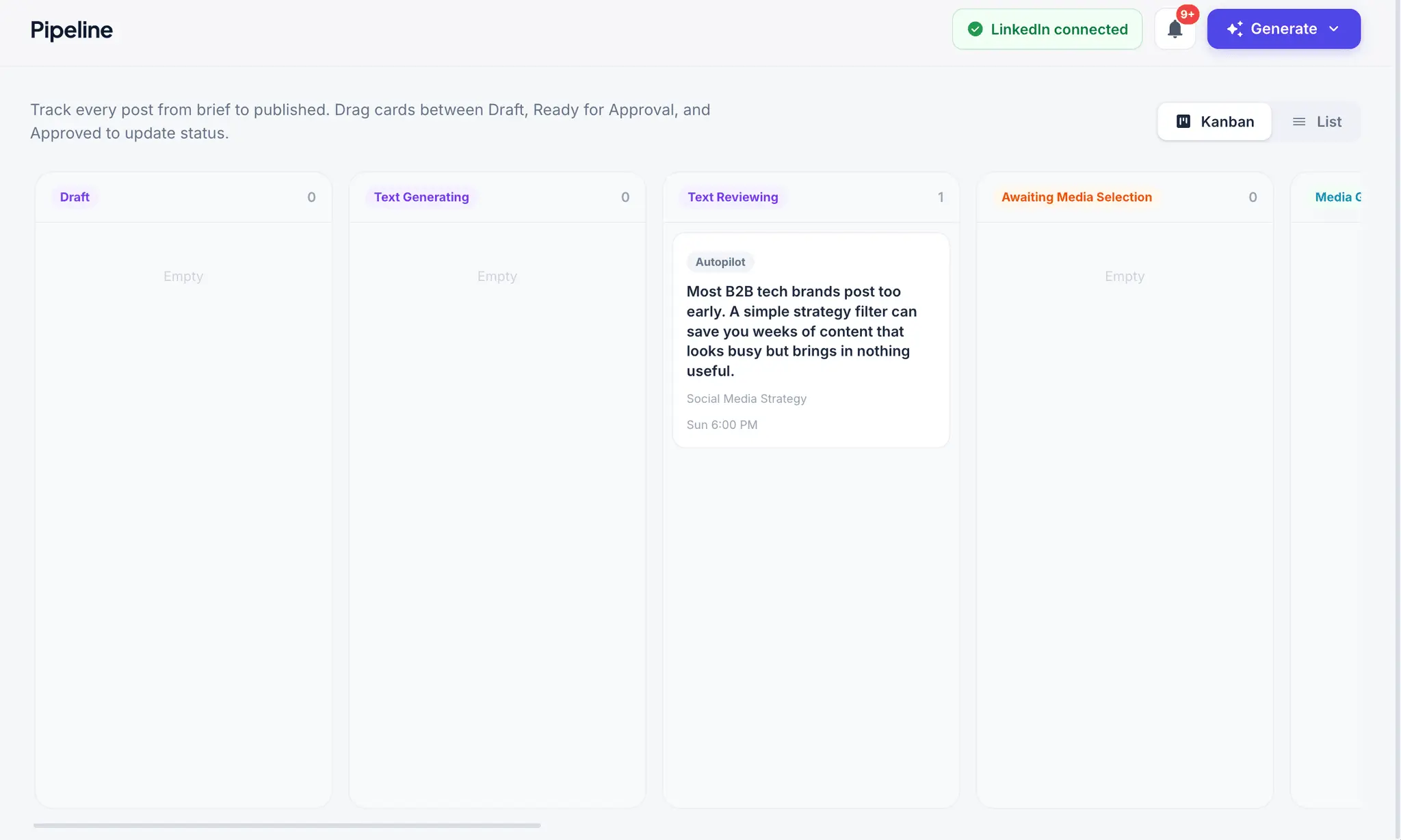
Task: Click the Sun 6:00 PM schedule time
Action: point(722,425)
